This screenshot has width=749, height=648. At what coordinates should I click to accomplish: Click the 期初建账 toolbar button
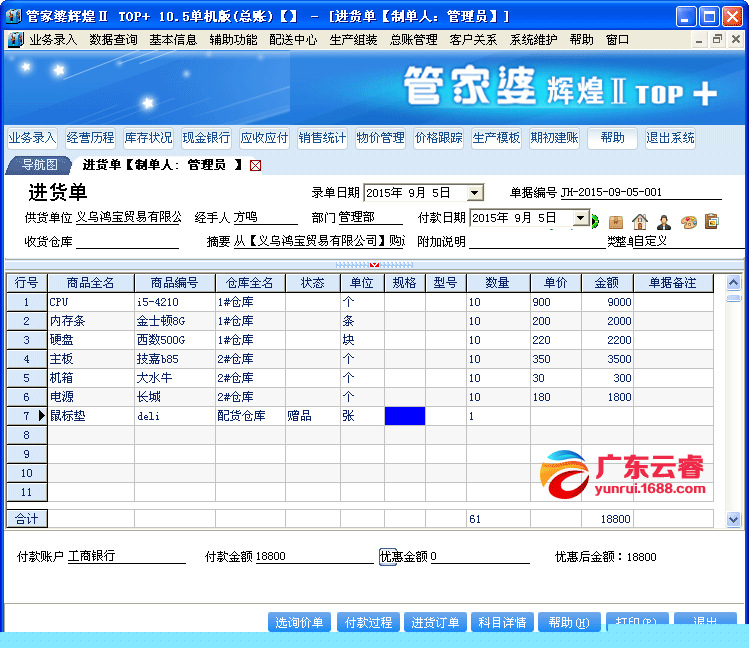coord(554,138)
